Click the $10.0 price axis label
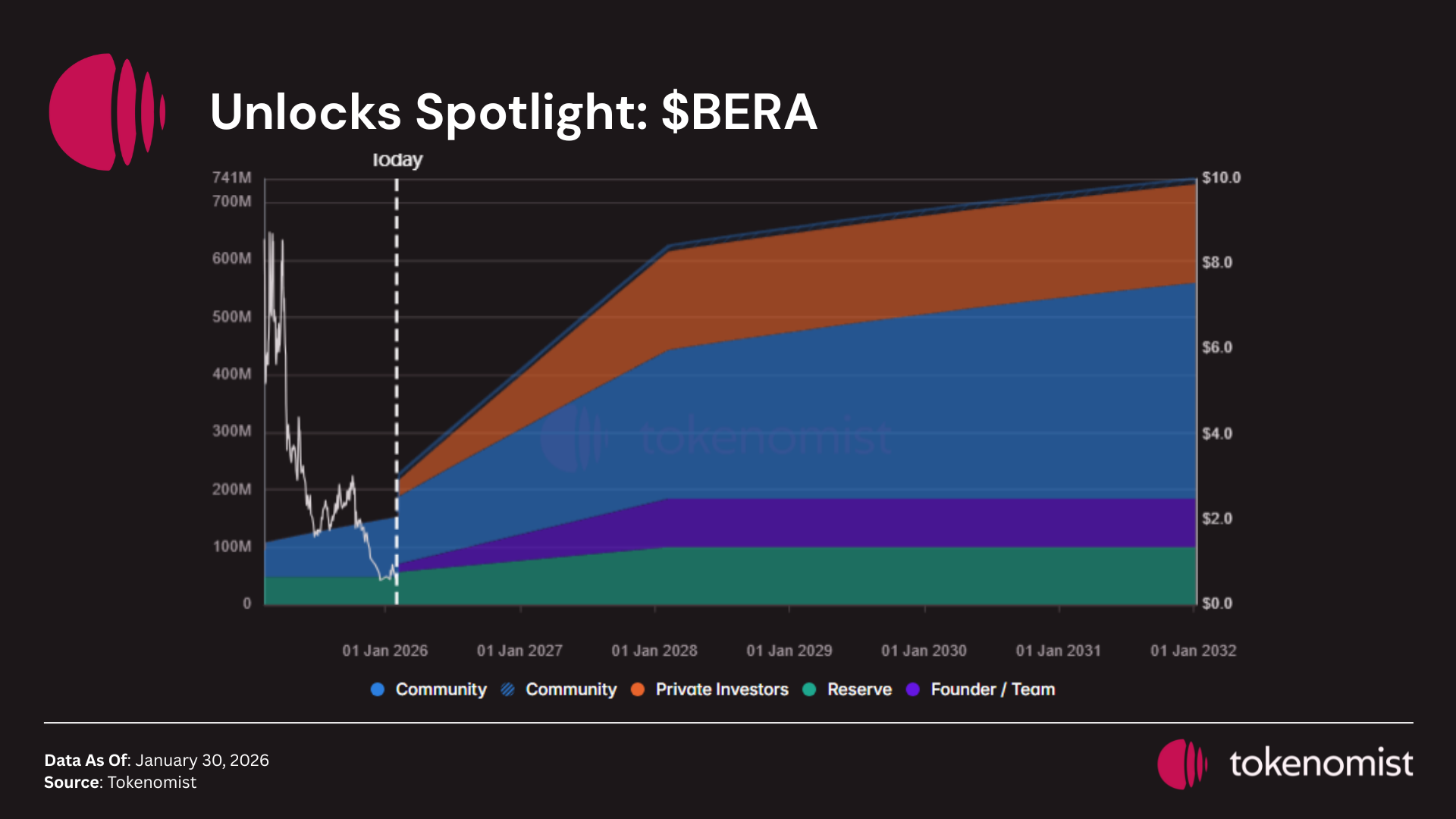 point(1221,177)
